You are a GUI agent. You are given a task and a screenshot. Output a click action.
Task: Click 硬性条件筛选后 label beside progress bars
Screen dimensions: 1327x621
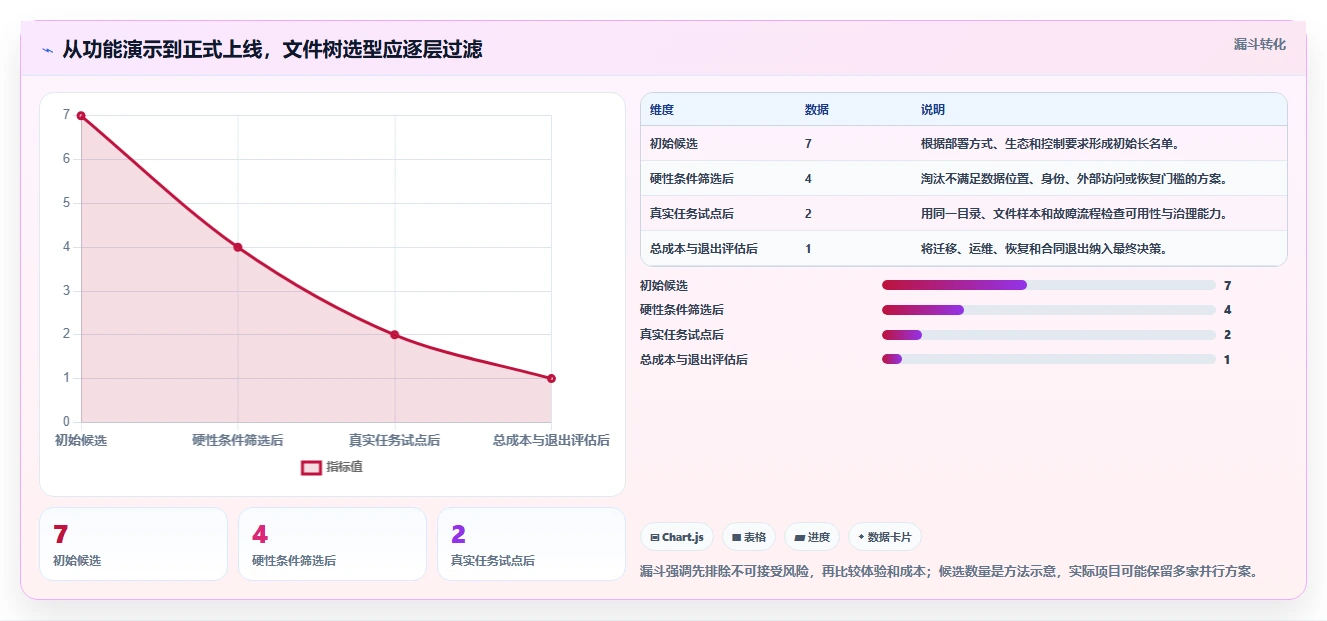click(682, 310)
